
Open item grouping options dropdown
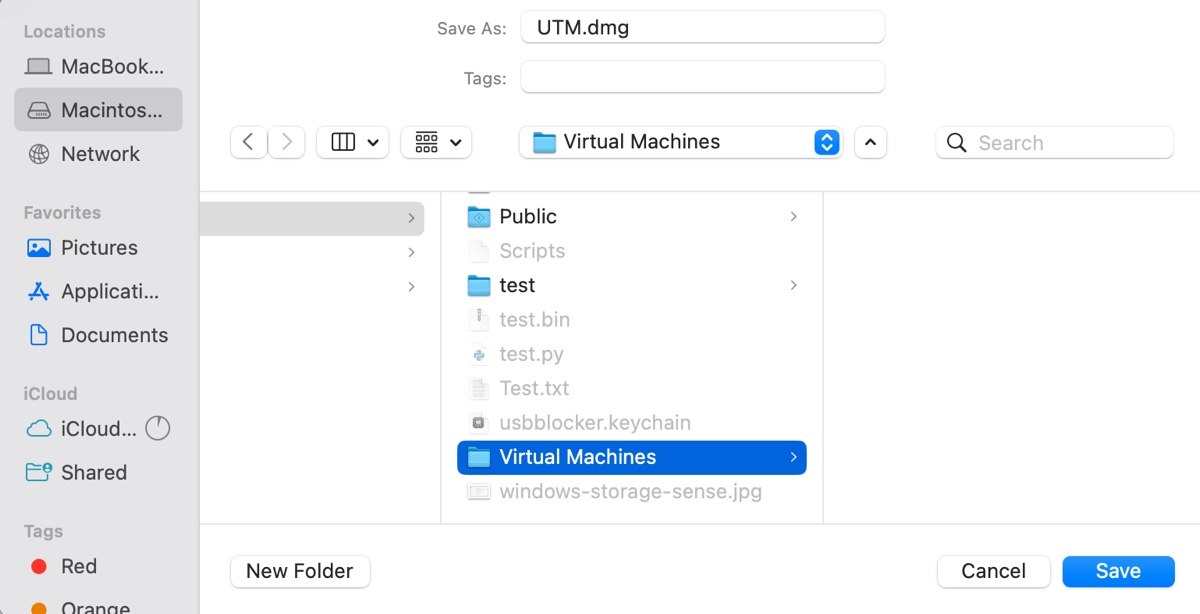(436, 142)
